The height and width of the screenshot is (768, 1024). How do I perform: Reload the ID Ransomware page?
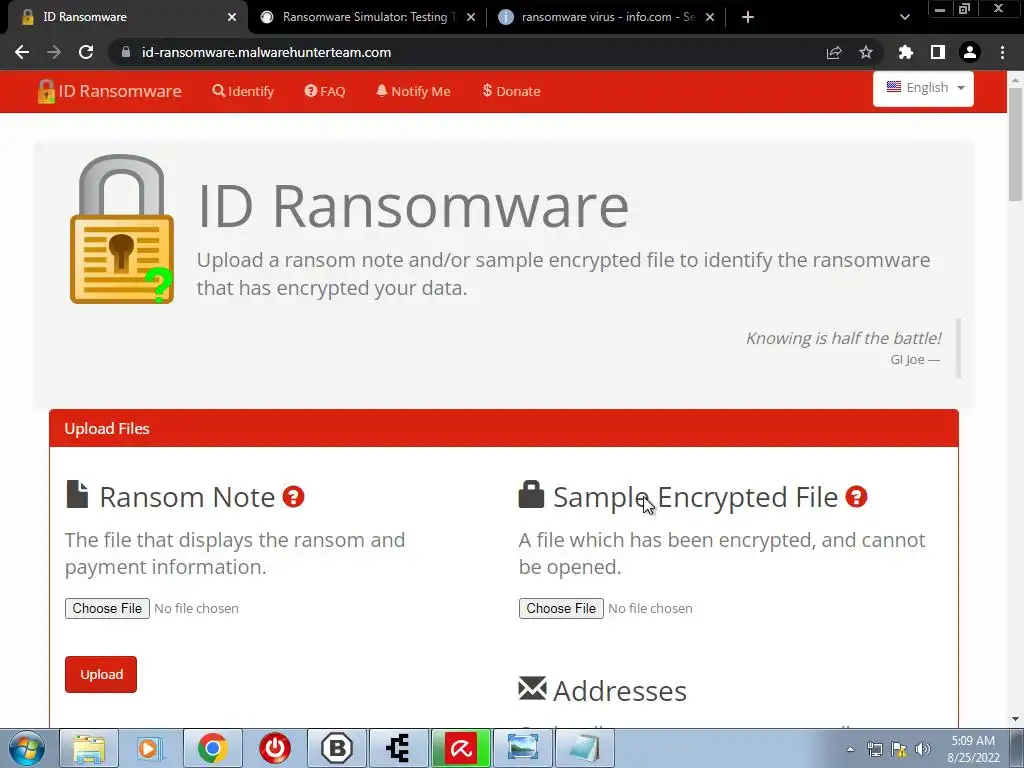(86, 52)
